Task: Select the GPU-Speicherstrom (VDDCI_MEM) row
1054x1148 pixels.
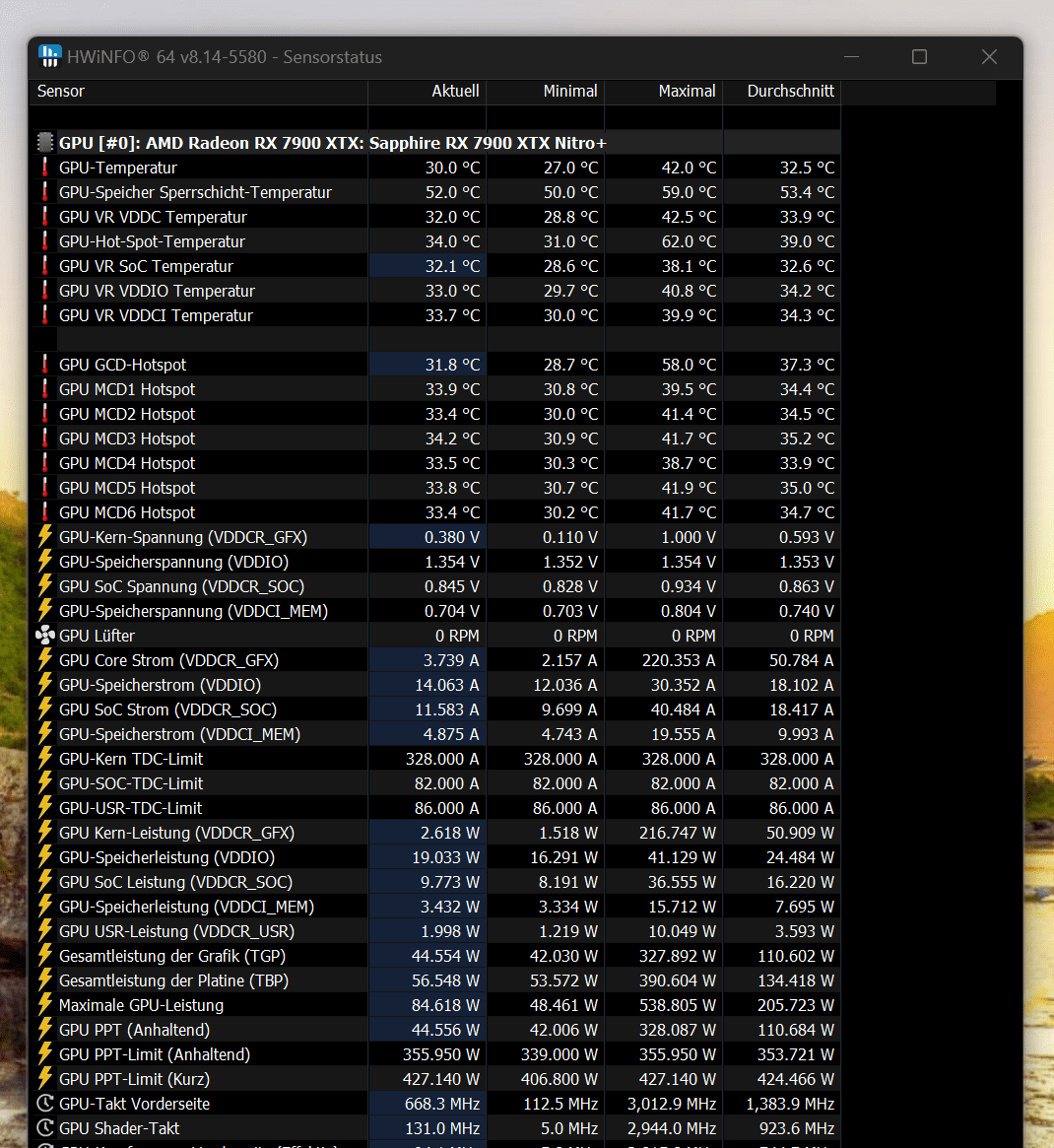Action: coord(435,733)
